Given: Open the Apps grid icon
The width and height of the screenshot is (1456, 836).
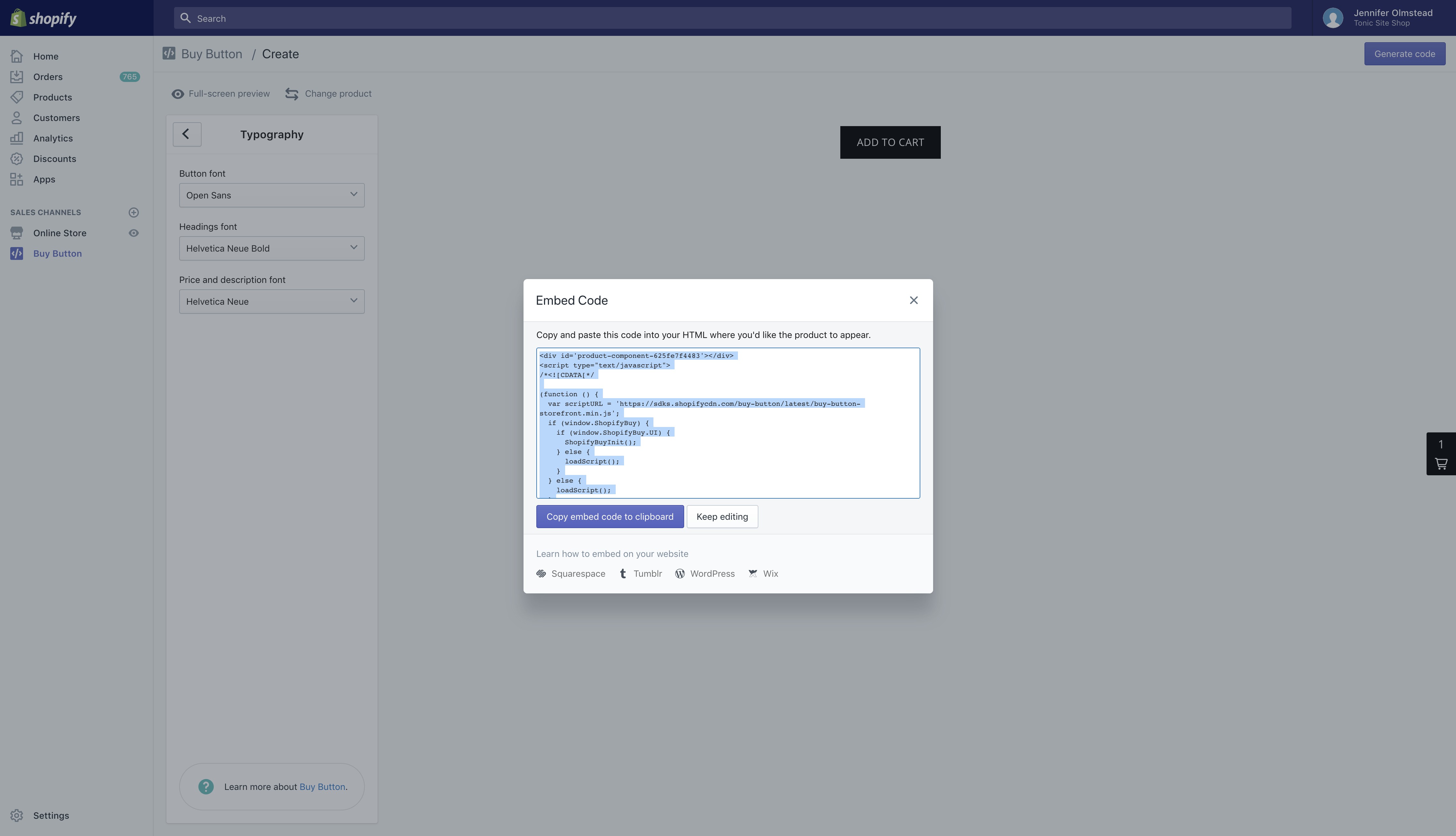Looking at the screenshot, I should click(17, 179).
